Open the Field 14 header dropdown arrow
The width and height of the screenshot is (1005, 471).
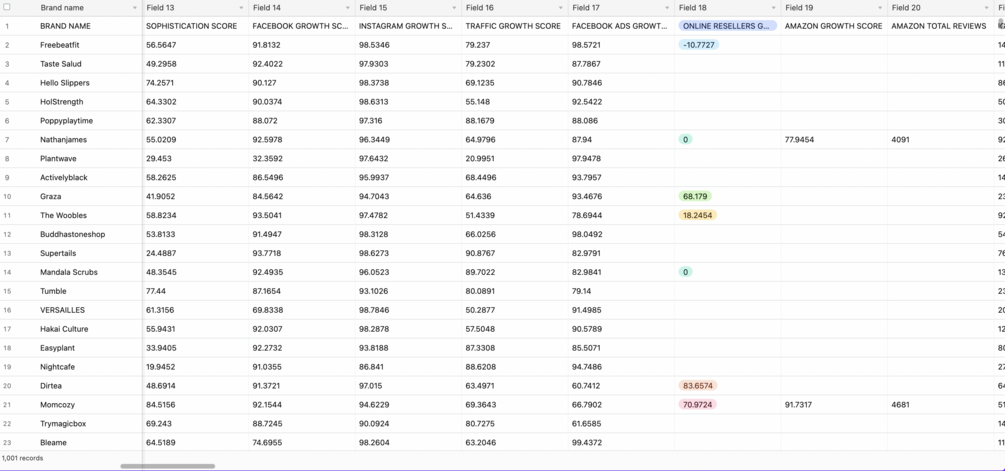click(x=348, y=8)
